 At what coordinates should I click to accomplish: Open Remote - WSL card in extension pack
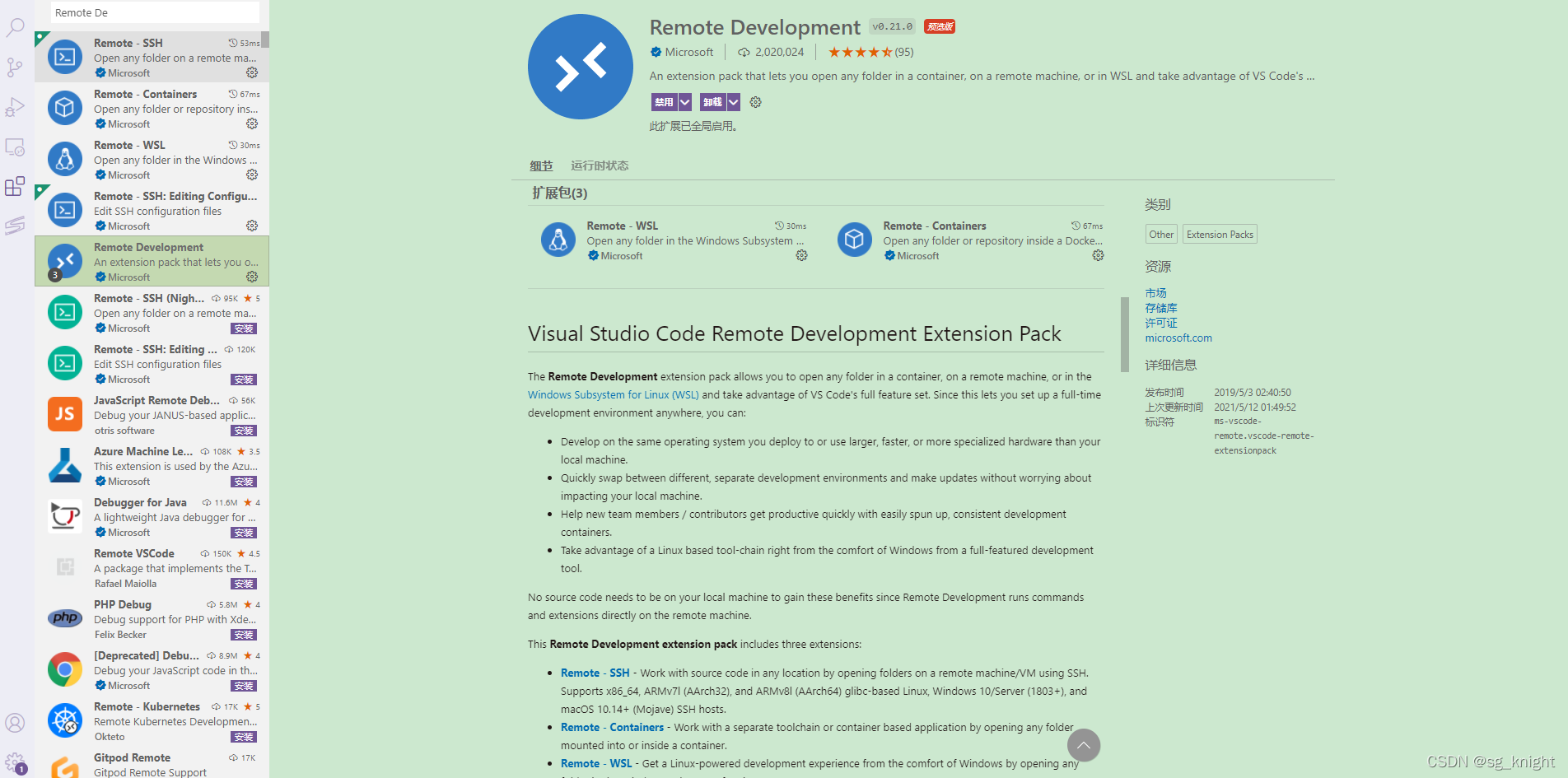(x=675, y=240)
